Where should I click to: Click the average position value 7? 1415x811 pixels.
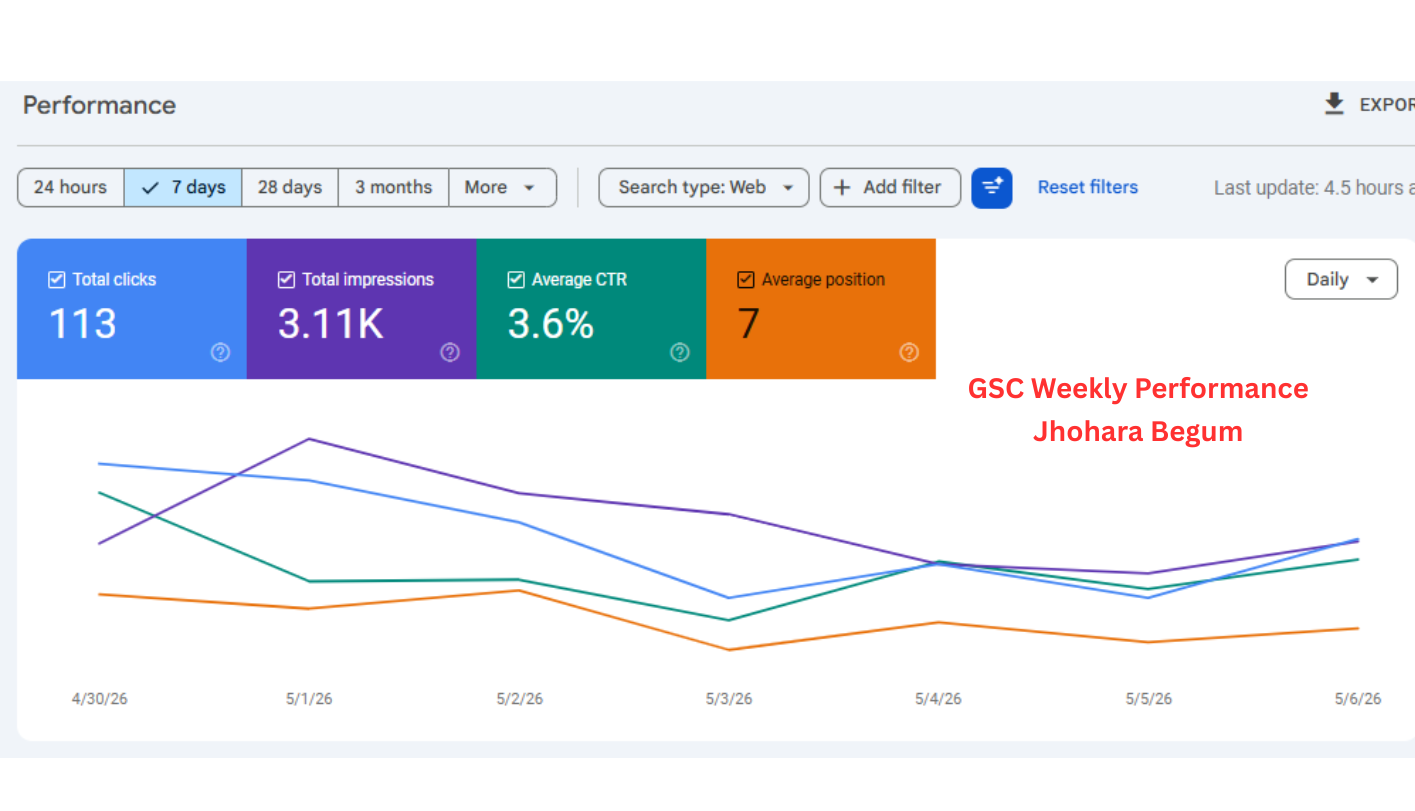(749, 324)
